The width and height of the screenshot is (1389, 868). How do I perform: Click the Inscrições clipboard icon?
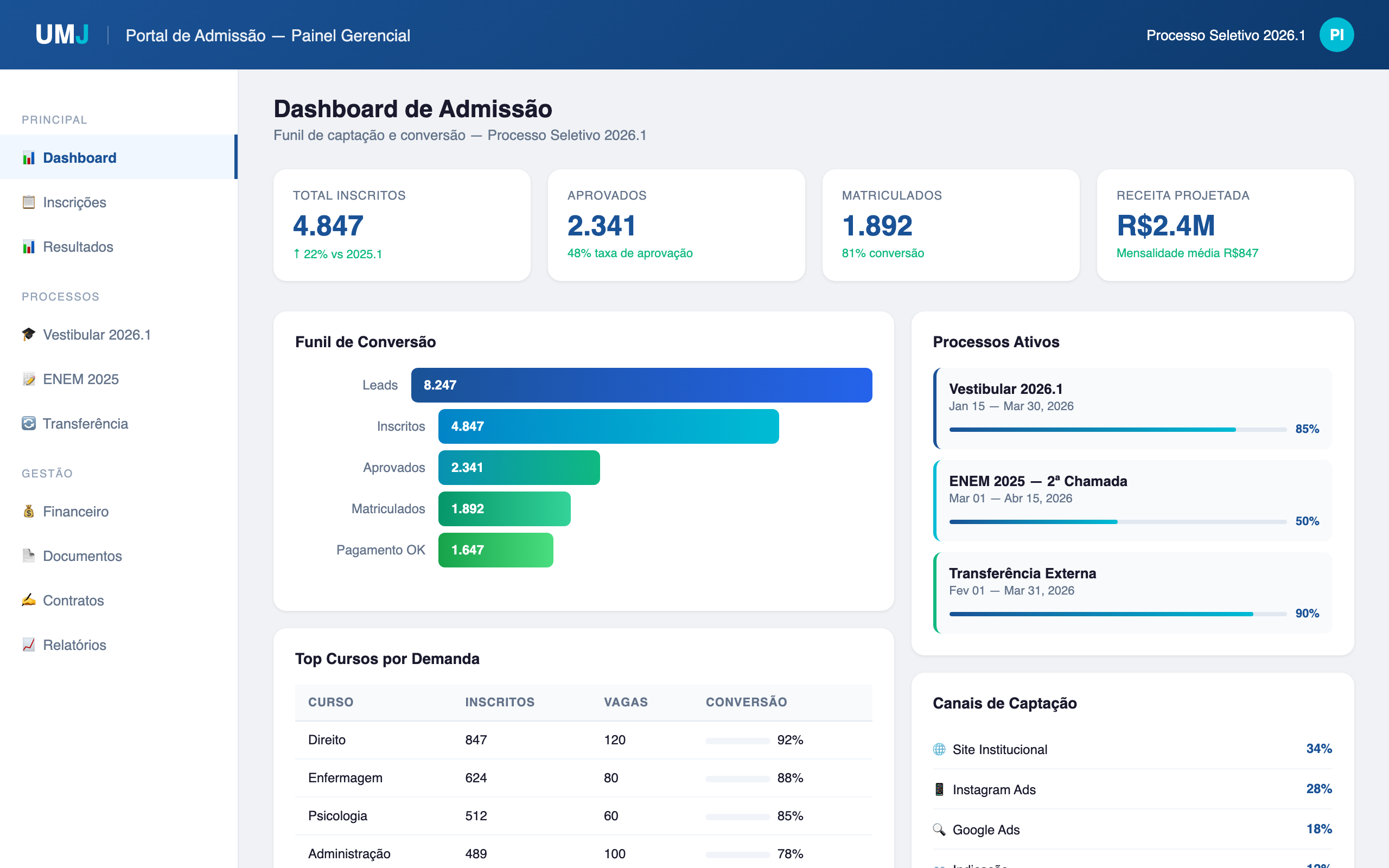click(29, 202)
